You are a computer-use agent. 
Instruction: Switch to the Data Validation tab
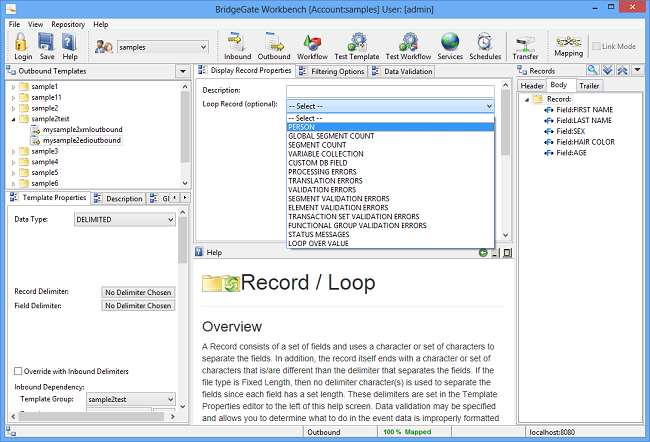[403, 71]
